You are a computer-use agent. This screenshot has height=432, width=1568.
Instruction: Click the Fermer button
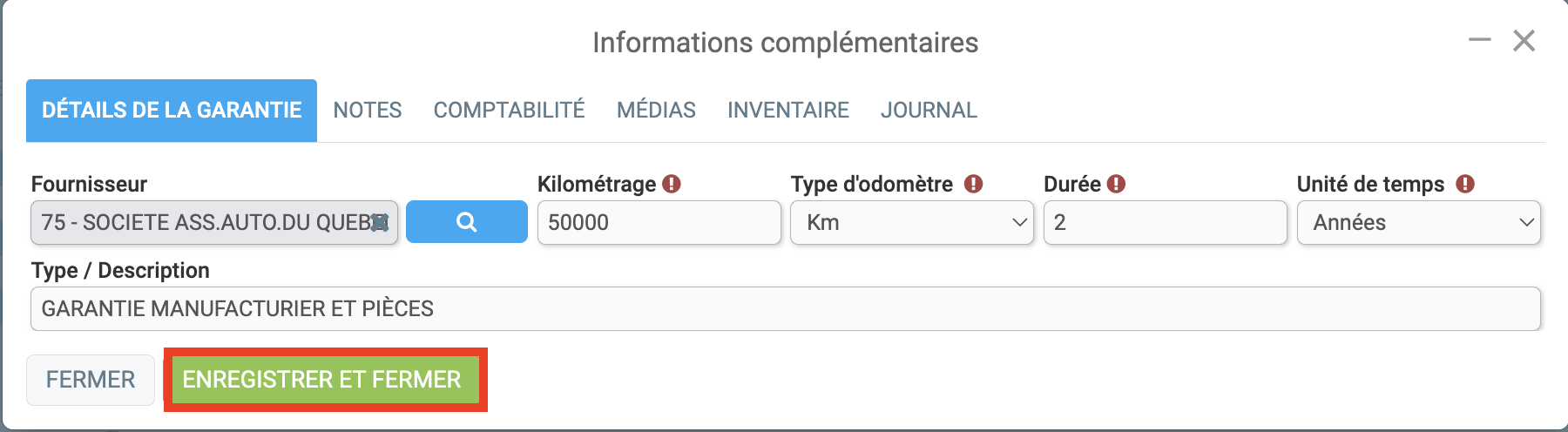point(91,380)
